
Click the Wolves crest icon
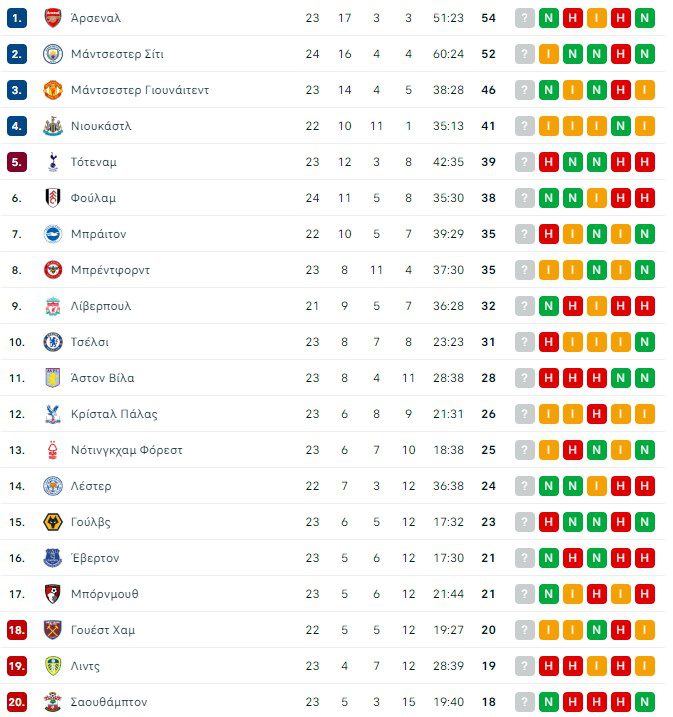[53, 522]
